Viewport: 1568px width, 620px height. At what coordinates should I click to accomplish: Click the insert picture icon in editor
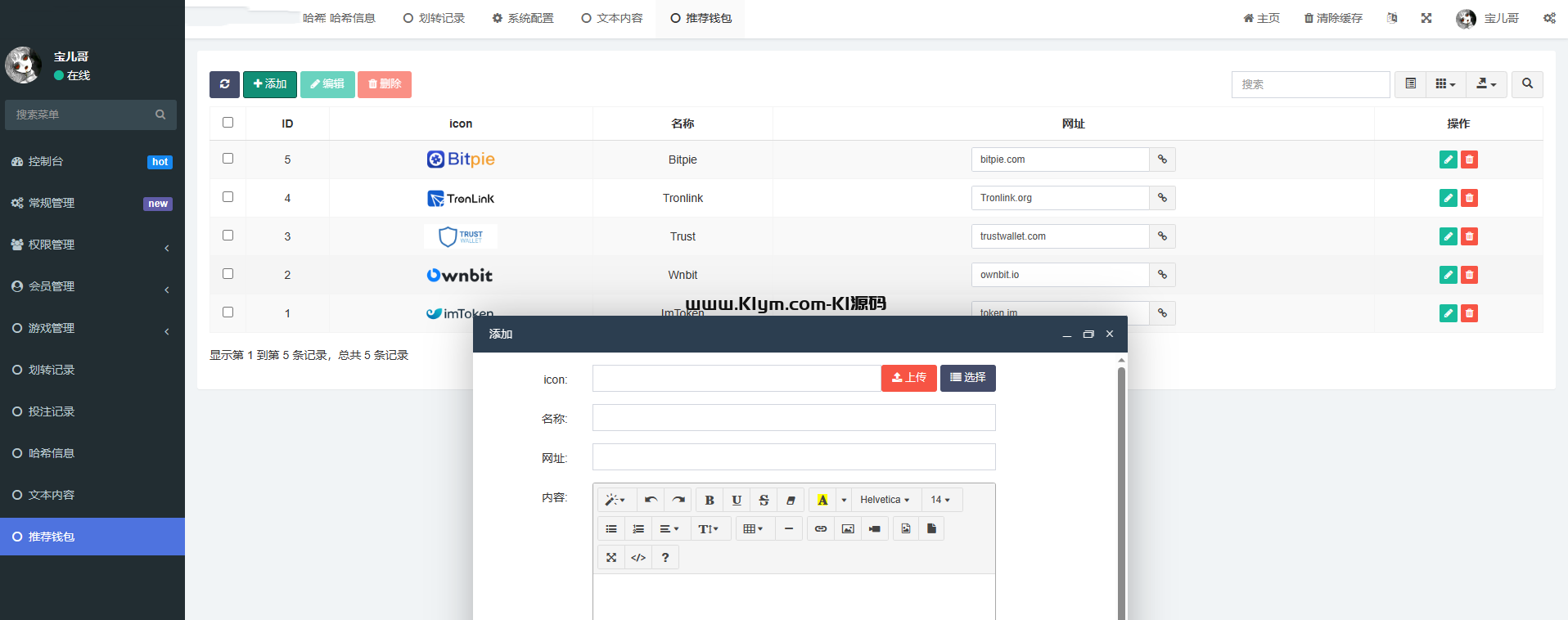848,529
